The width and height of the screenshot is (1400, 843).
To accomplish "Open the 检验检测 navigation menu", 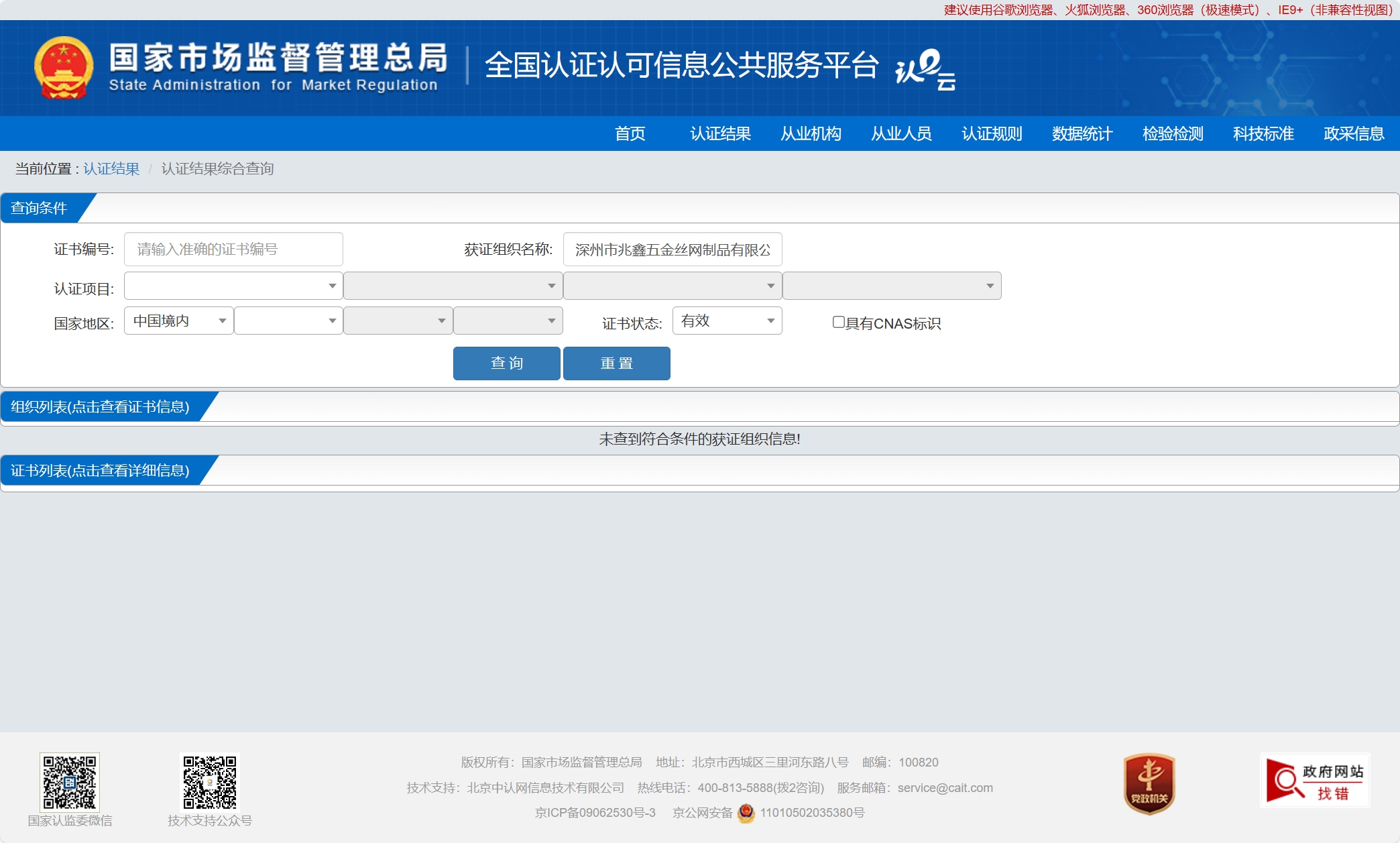I will point(1173,133).
